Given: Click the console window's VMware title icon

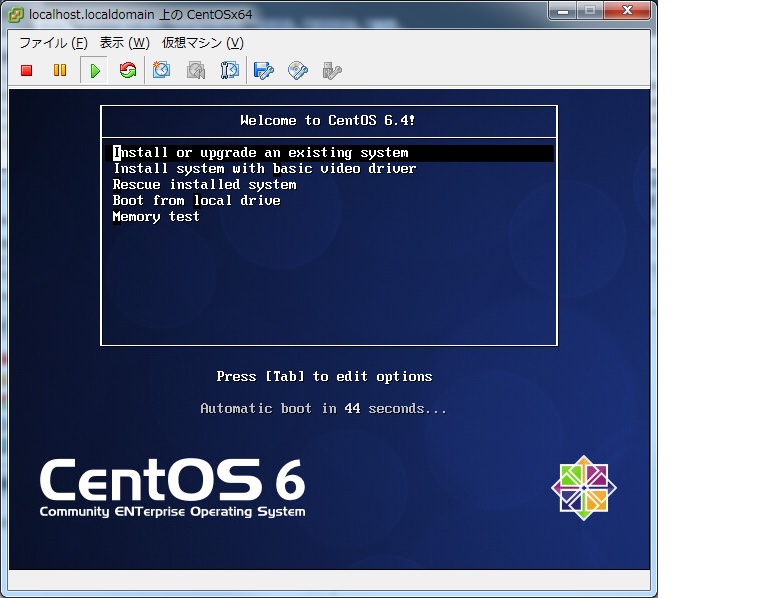Looking at the screenshot, I should 16,15.
